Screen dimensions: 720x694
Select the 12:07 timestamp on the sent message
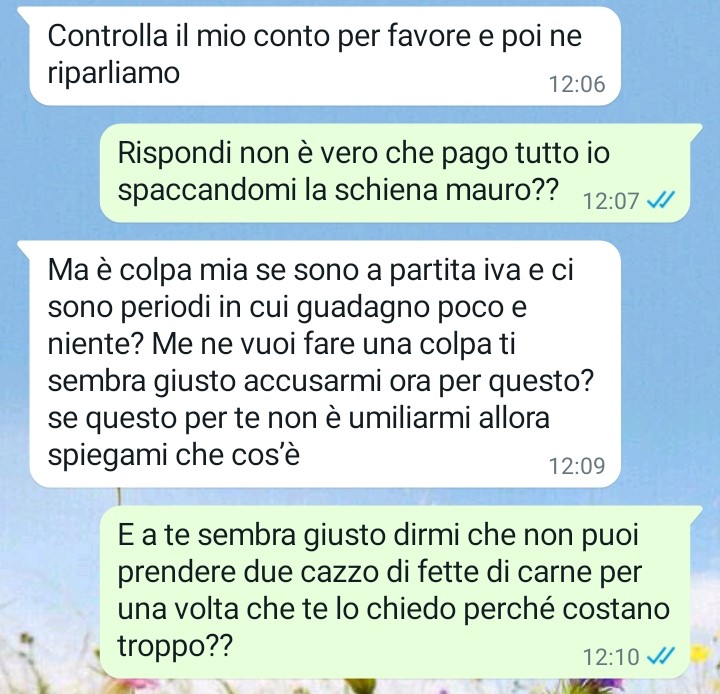point(611,201)
